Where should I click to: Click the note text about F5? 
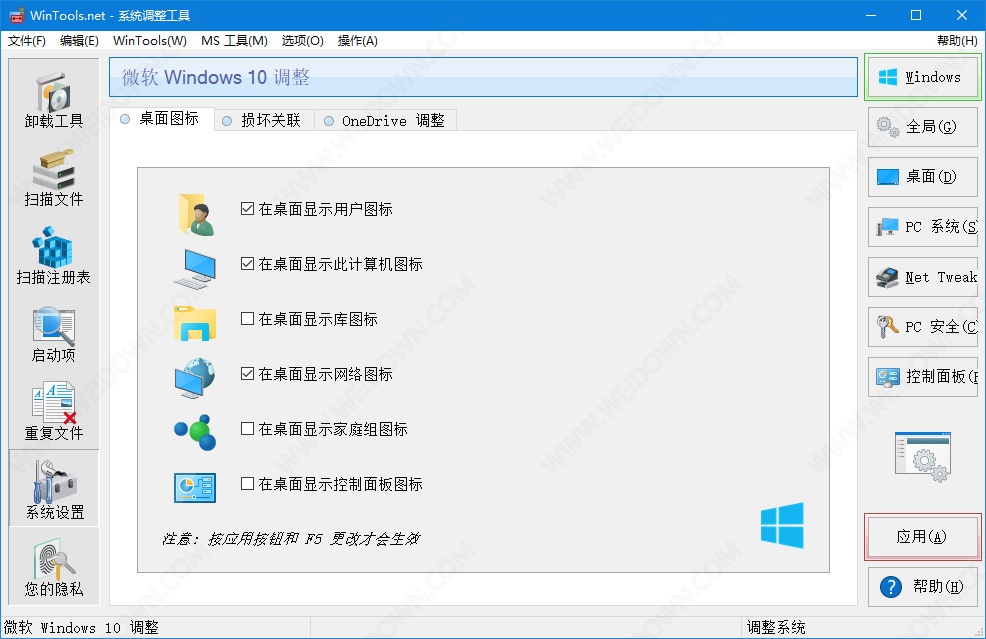291,539
